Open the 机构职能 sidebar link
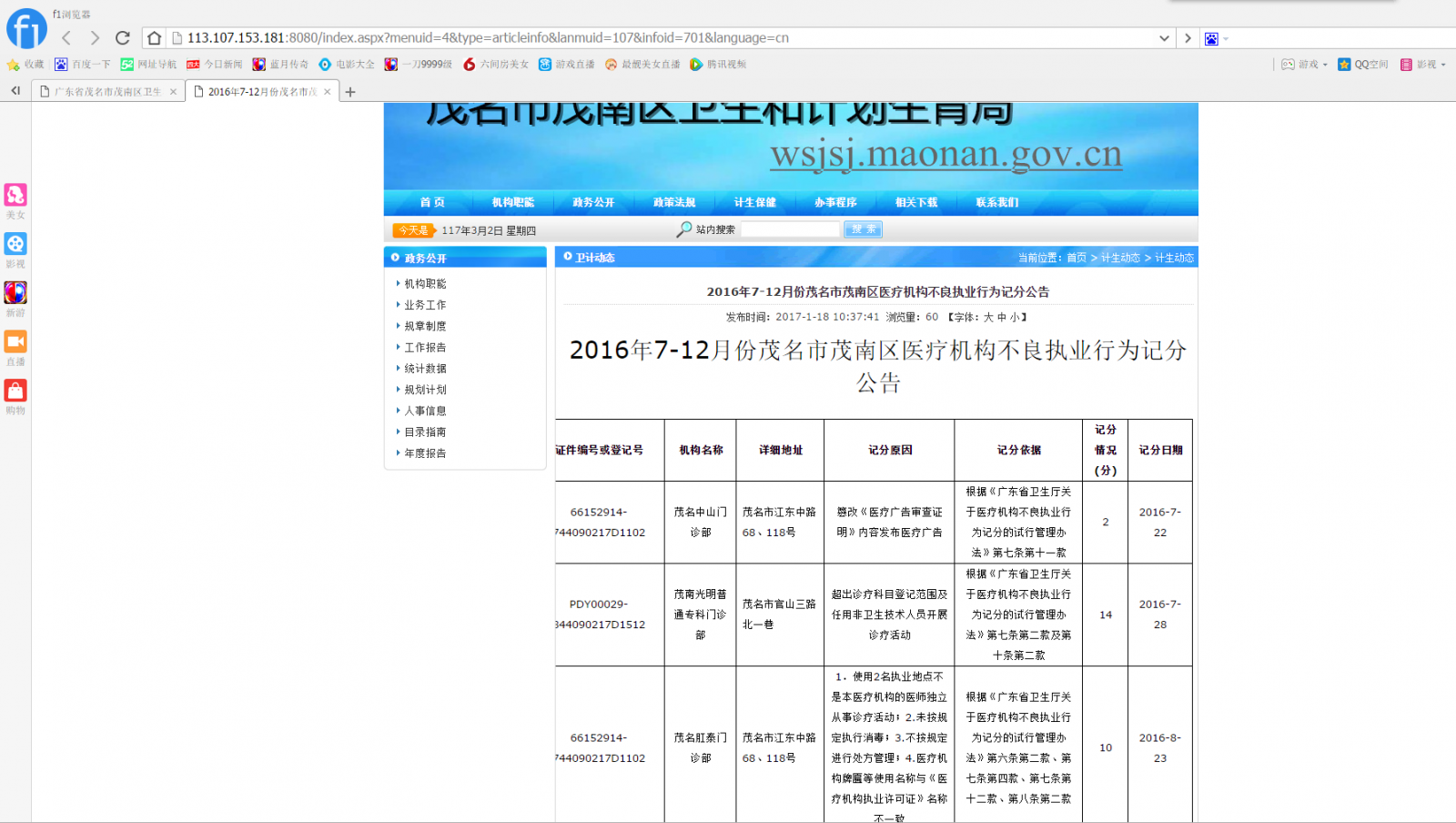1456x823 pixels. click(425, 284)
